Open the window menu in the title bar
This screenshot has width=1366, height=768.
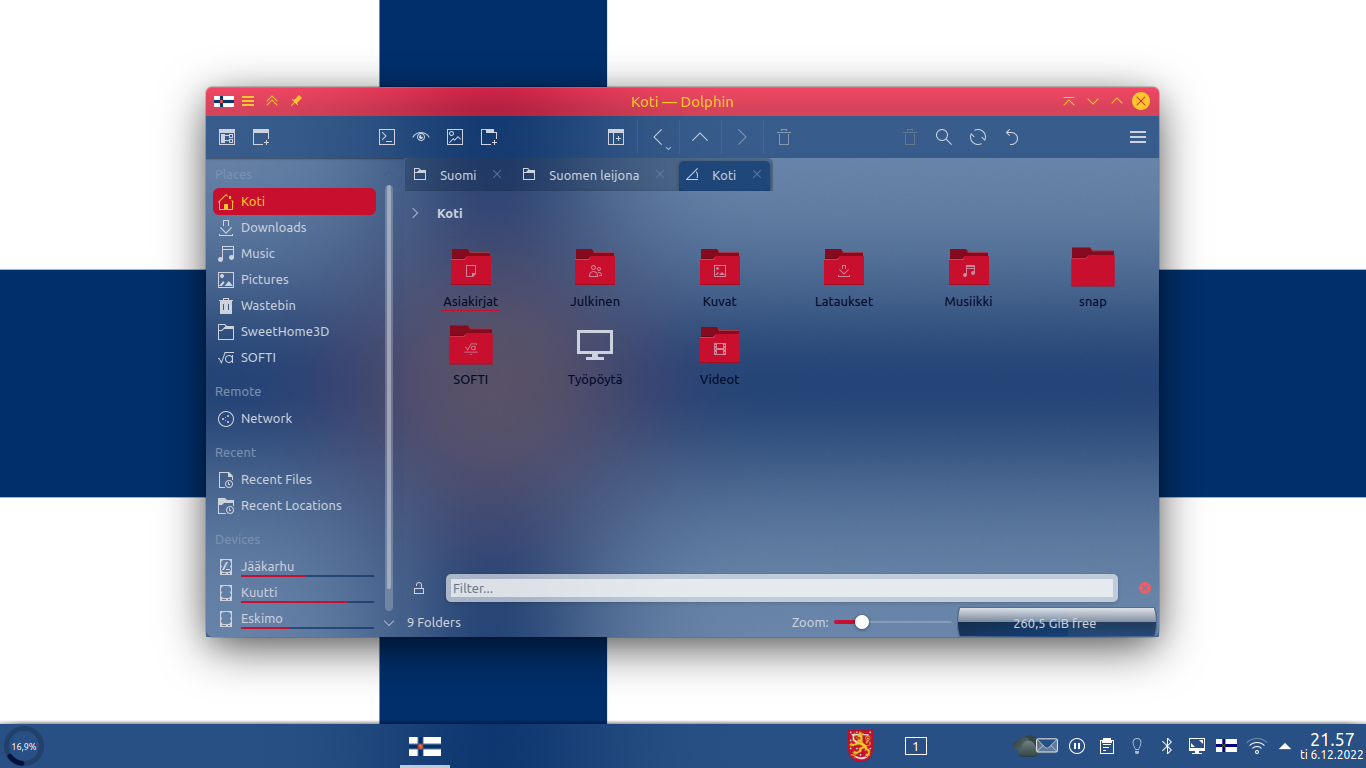pyautogui.click(x=248, y=101)
